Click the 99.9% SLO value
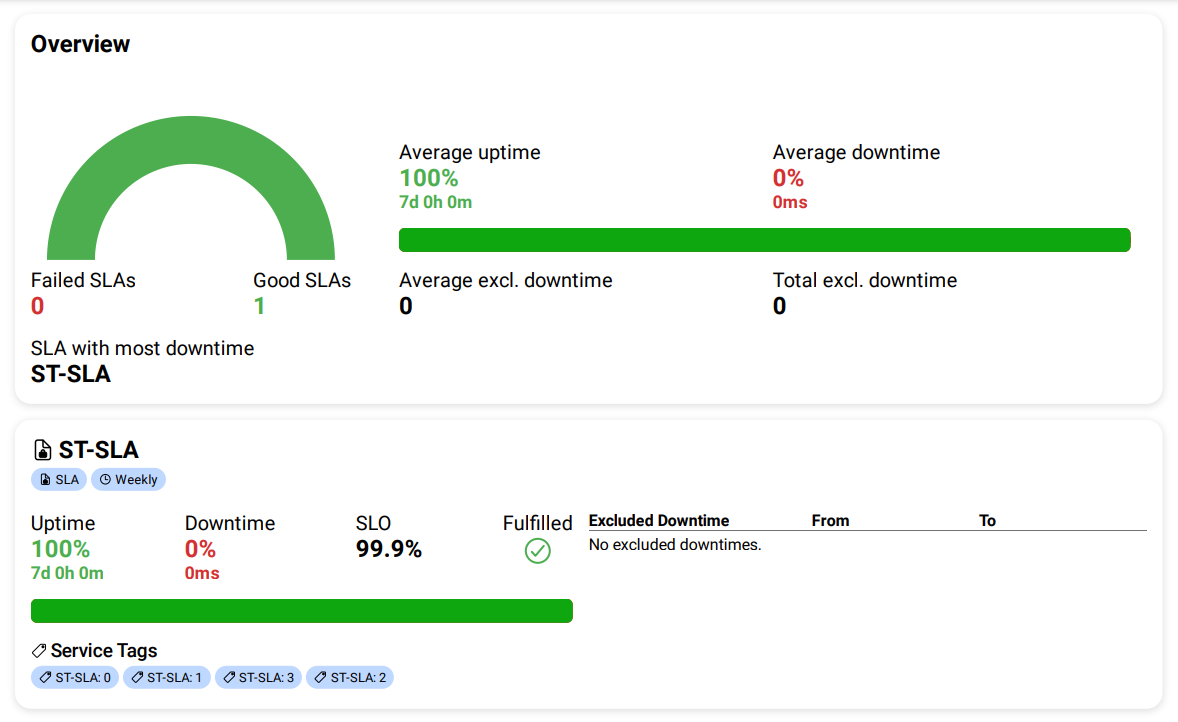Viewport: 1178px width, 722px height. [388, 549]
